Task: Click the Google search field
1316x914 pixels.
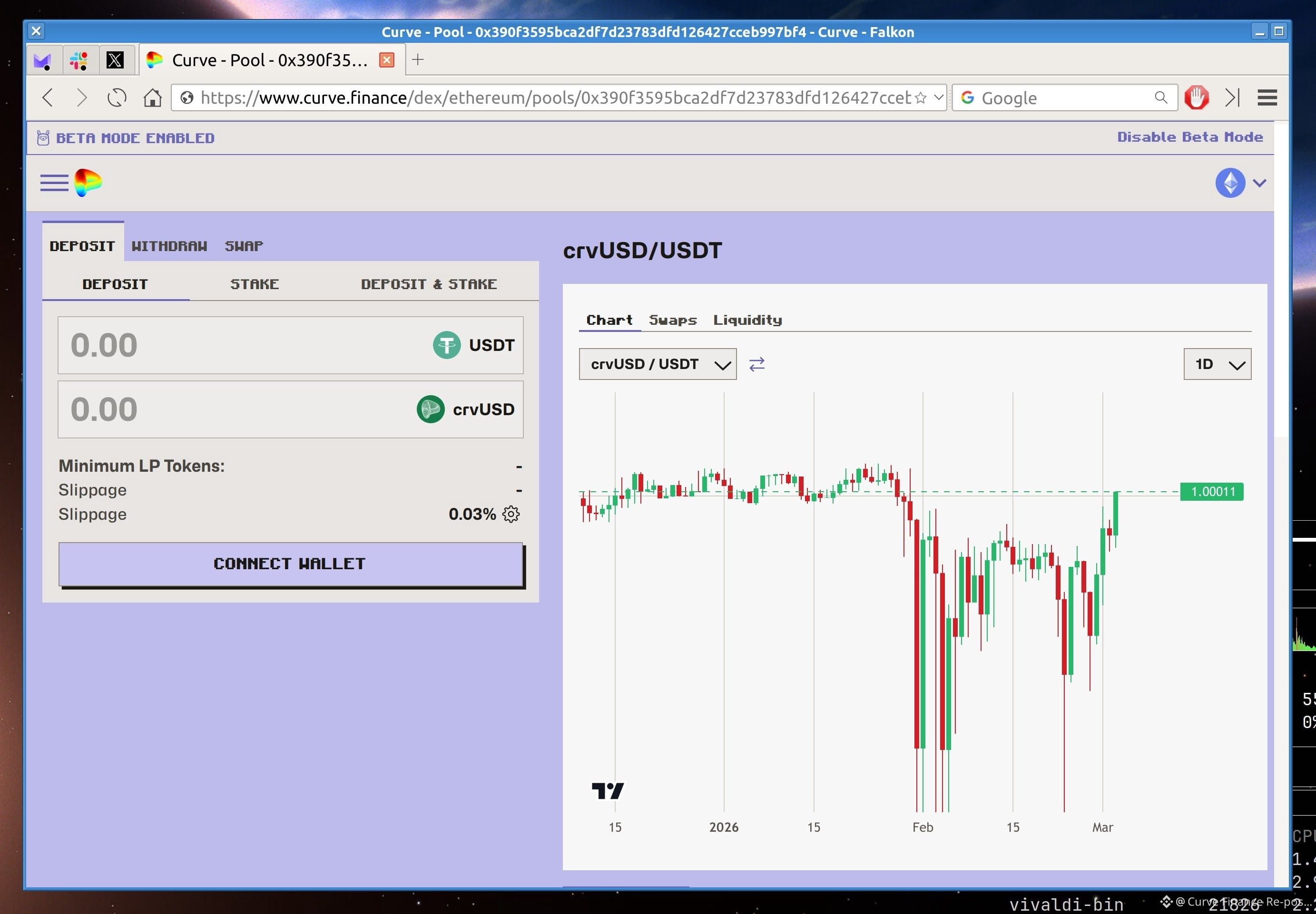Action: pos(1064,98)
